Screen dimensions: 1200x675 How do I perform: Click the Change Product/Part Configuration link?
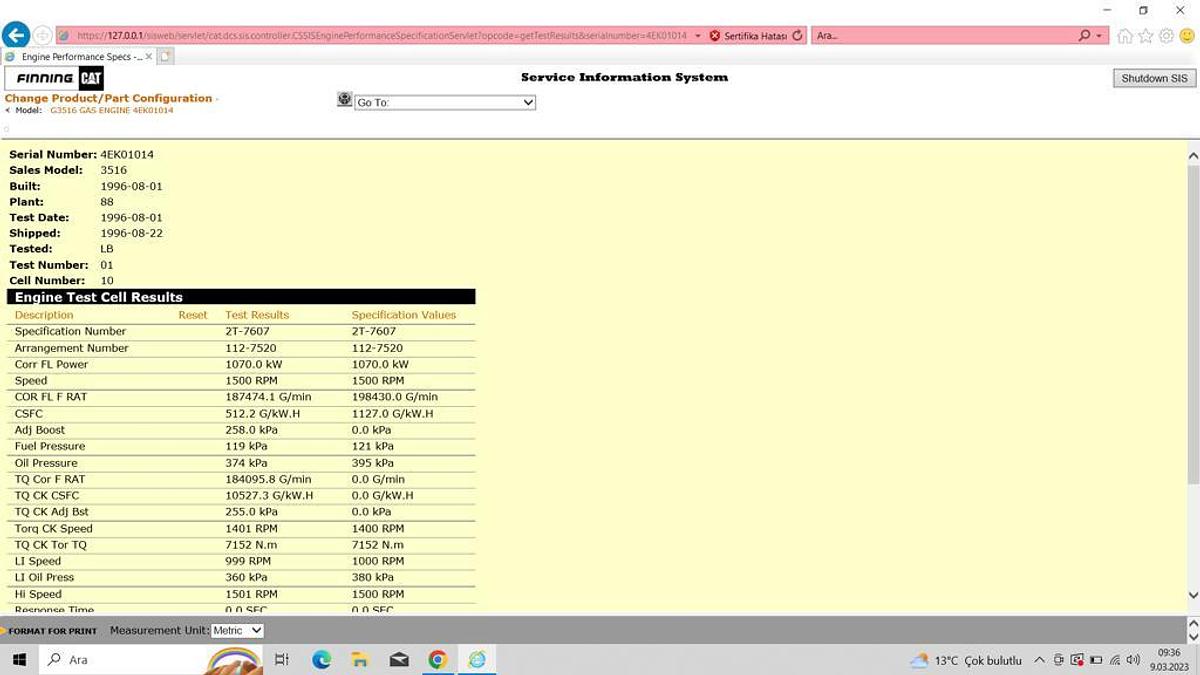coord(108,98)
